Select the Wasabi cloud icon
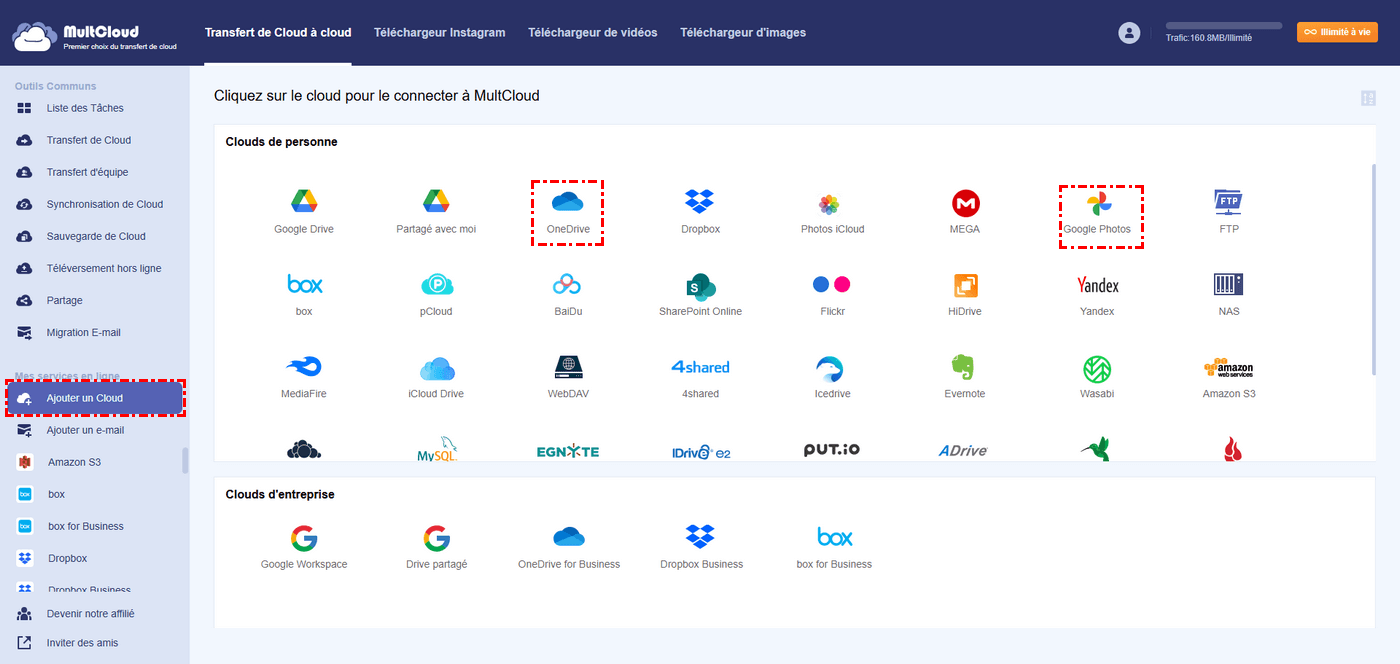The image size is (1400, 664). point(1097,368)
